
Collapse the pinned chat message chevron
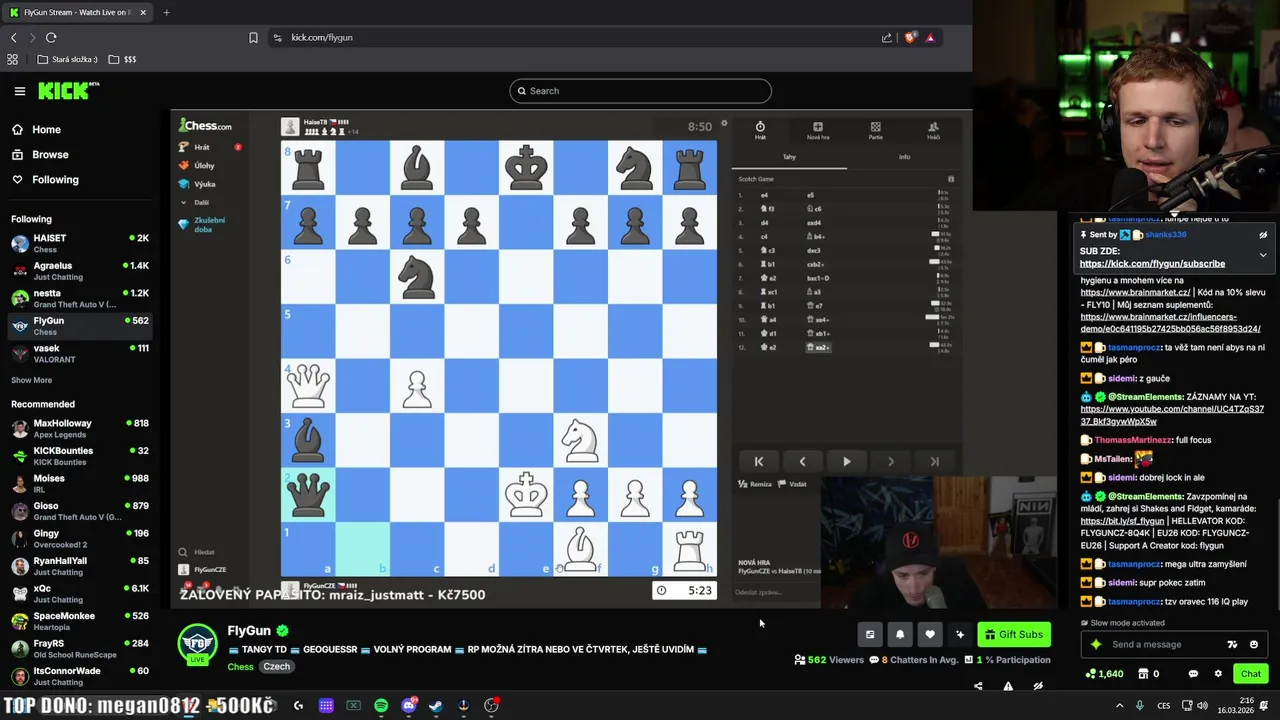1263,255
